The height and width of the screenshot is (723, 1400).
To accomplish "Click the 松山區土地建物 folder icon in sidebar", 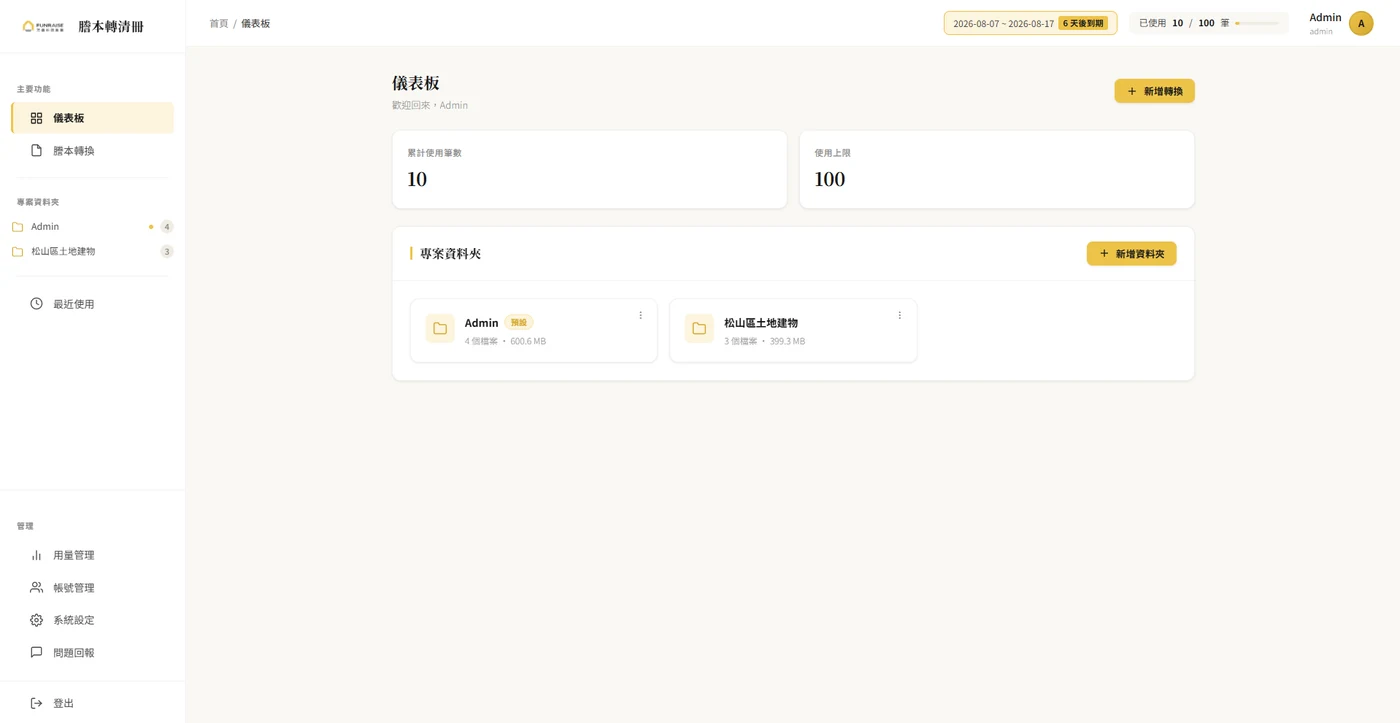I will (17, 252).
